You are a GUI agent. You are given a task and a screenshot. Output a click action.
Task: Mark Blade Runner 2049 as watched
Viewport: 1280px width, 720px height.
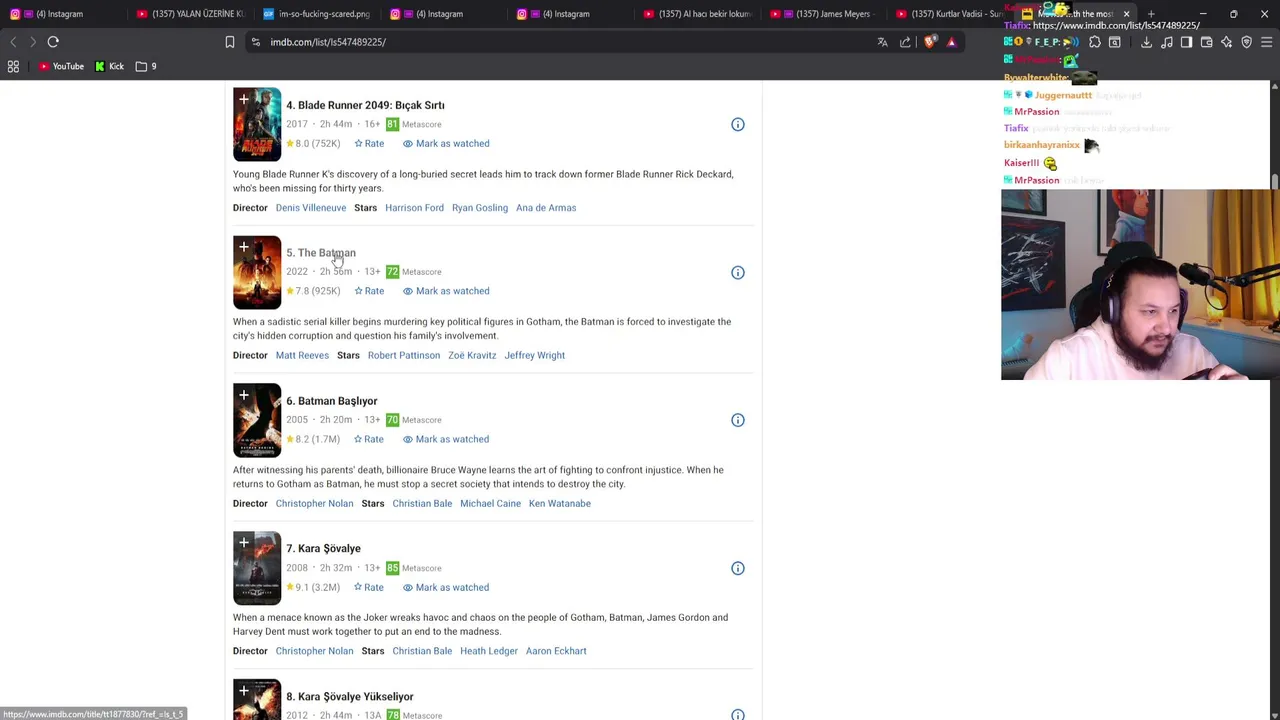[x=446, y=143]
